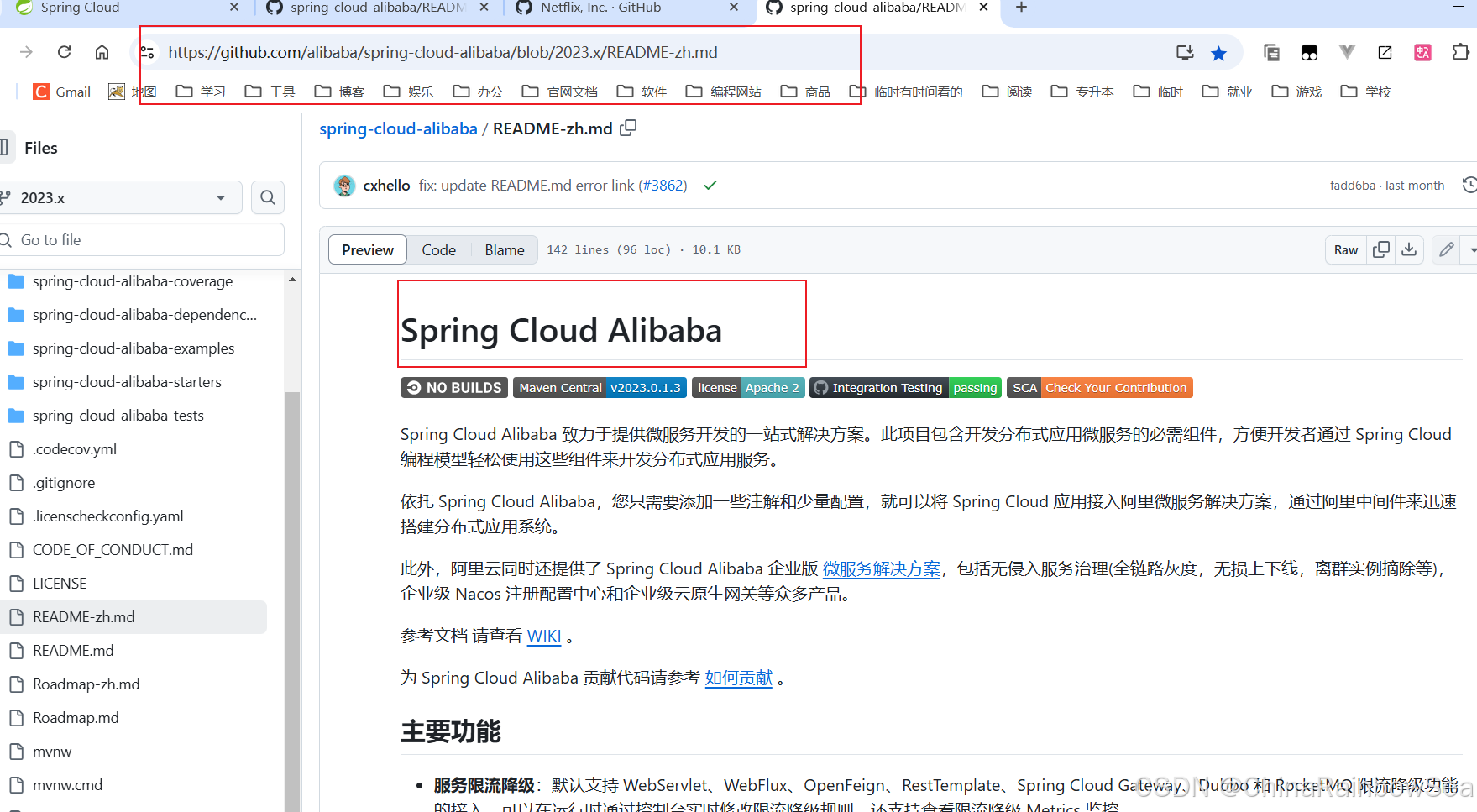Click cxhello avatar image

(x=344, y=186)
